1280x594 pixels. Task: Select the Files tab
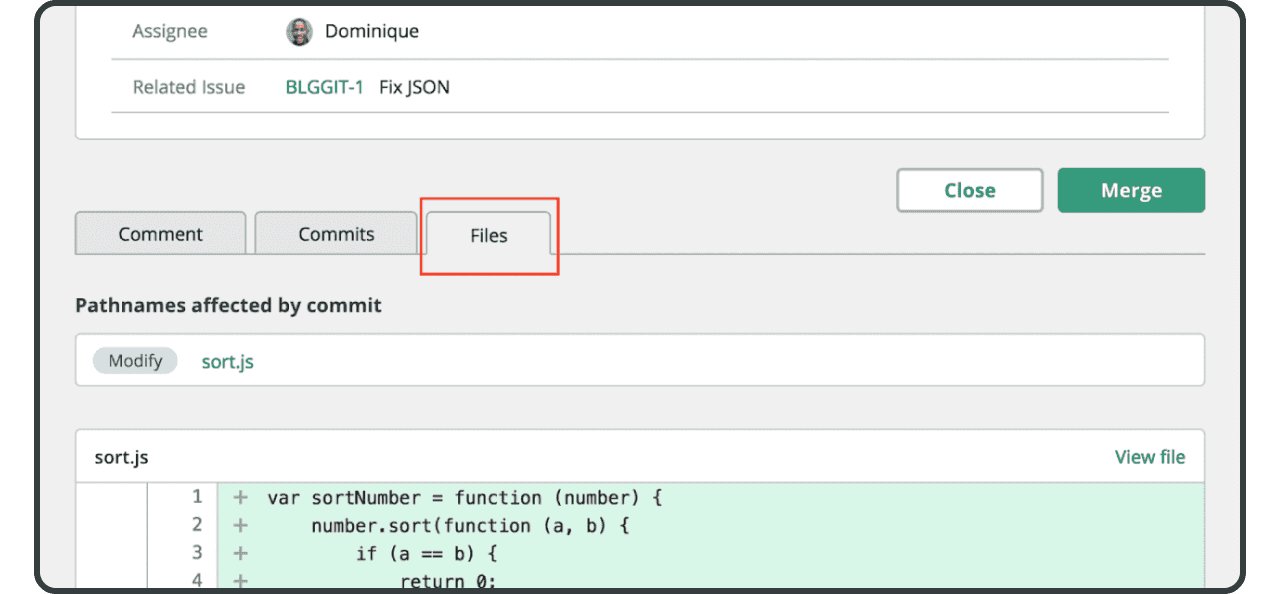click(x=489, y=236)
